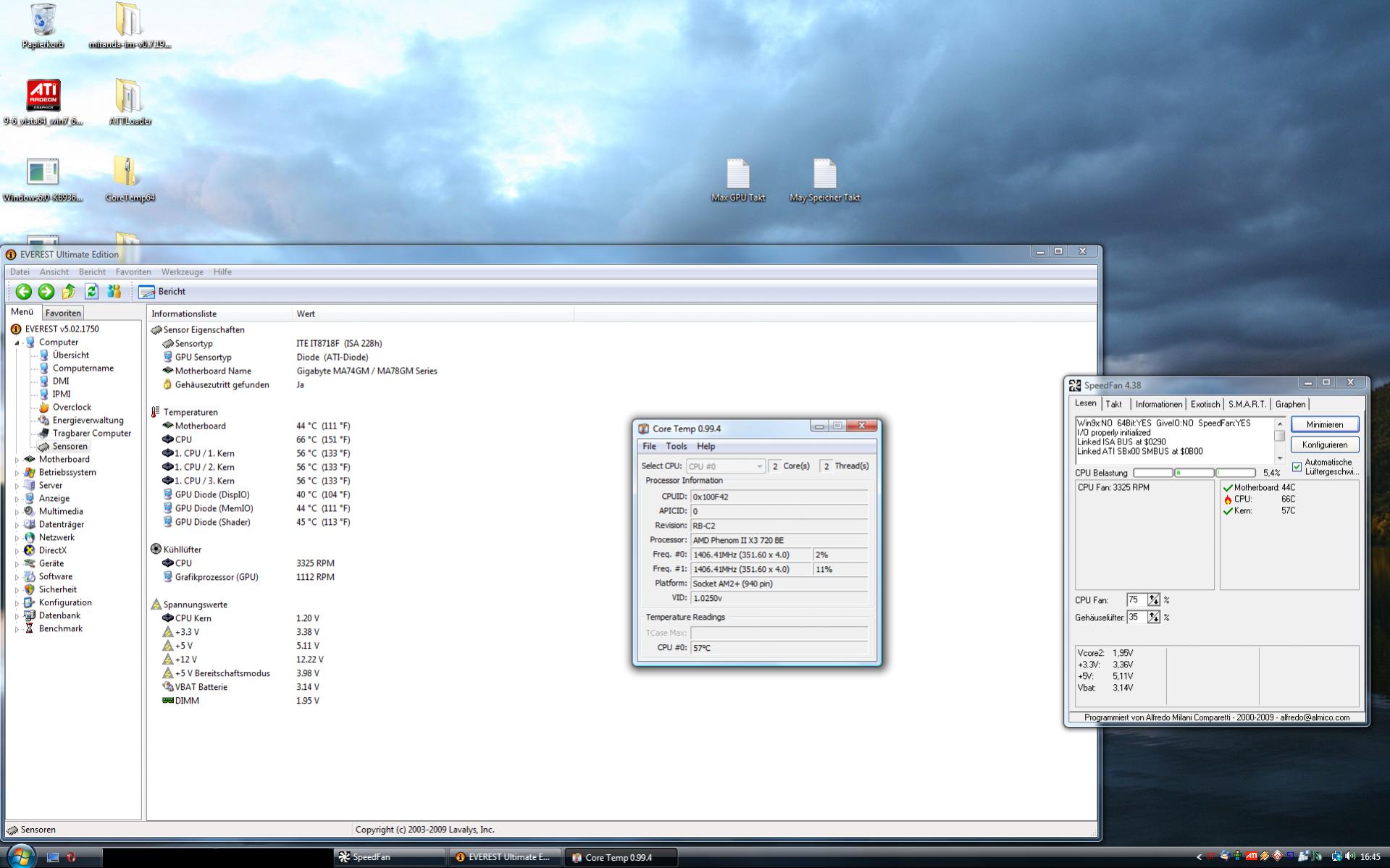1390x868 pixels.
Task: Select the miranda-im folder on the desktop
Action: tap(130, 26)
